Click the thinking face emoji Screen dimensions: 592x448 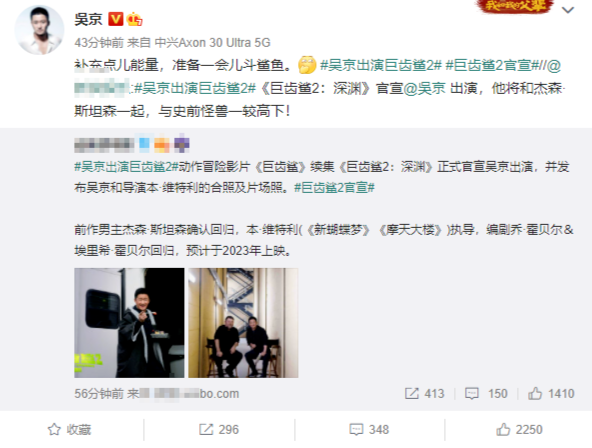307,65
